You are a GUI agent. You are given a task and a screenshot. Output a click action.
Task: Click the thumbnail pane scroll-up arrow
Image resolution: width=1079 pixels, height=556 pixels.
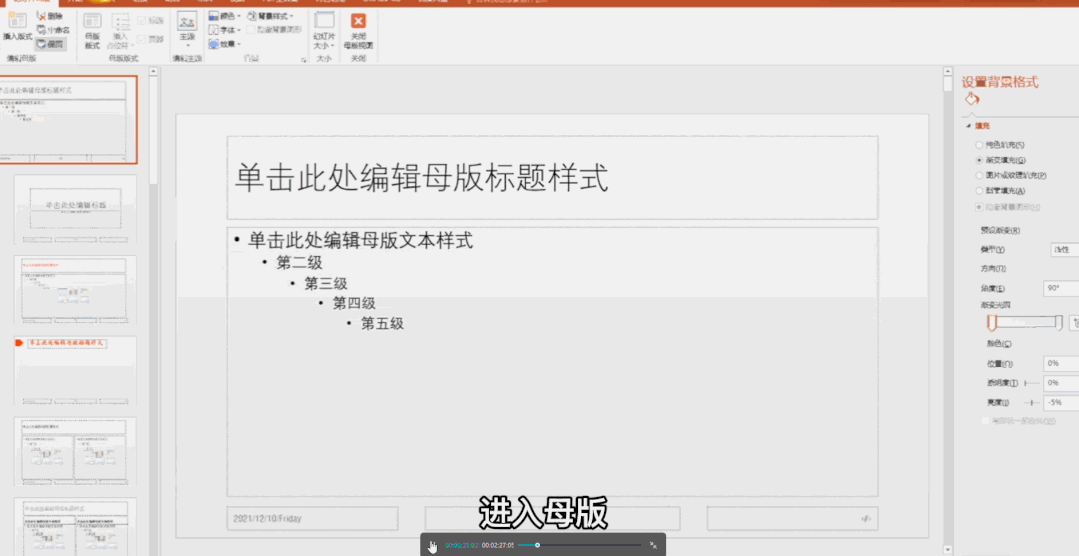pyautogui.click(x=153, y=72)
